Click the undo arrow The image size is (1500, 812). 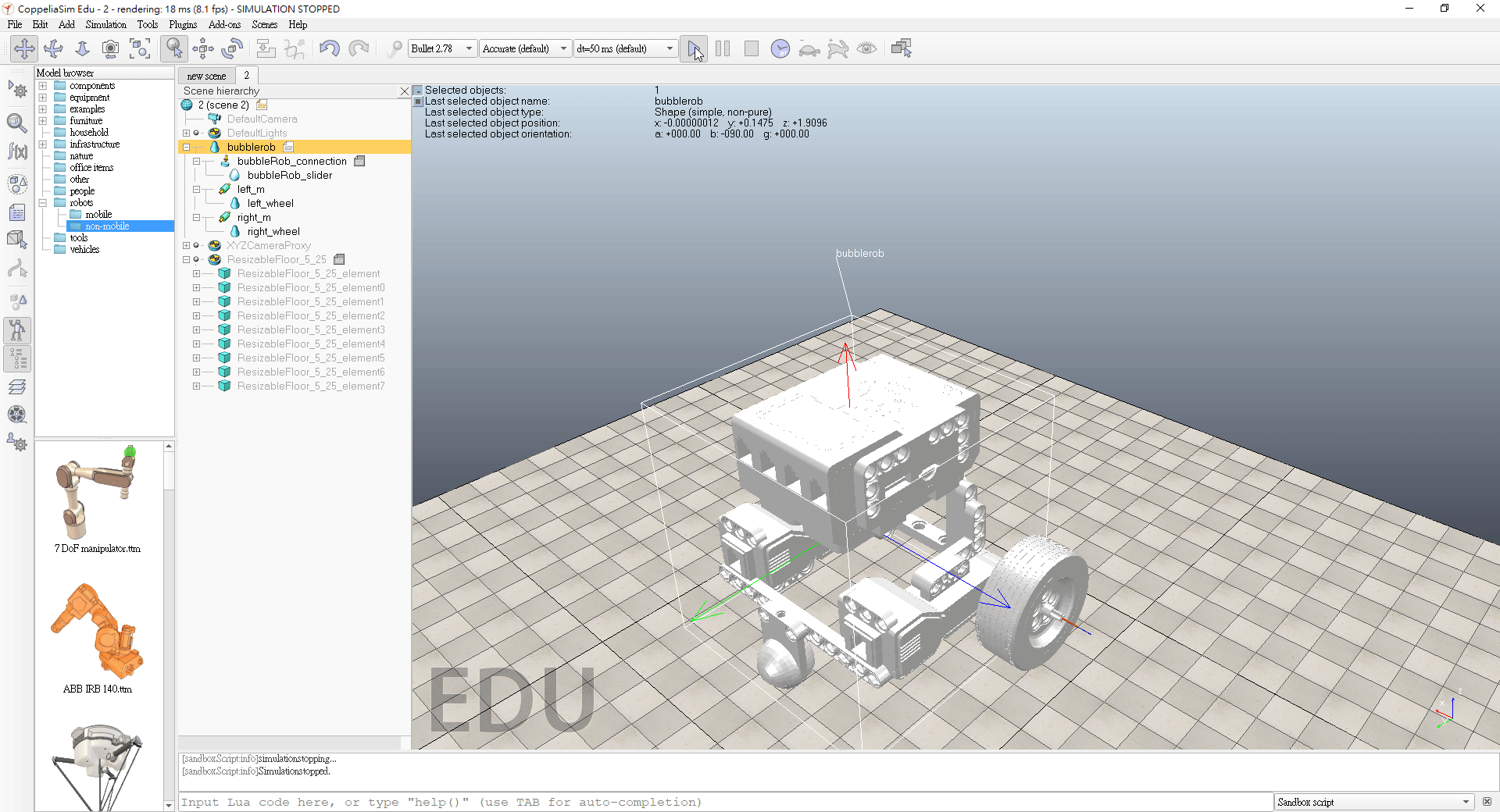(329, 48)
